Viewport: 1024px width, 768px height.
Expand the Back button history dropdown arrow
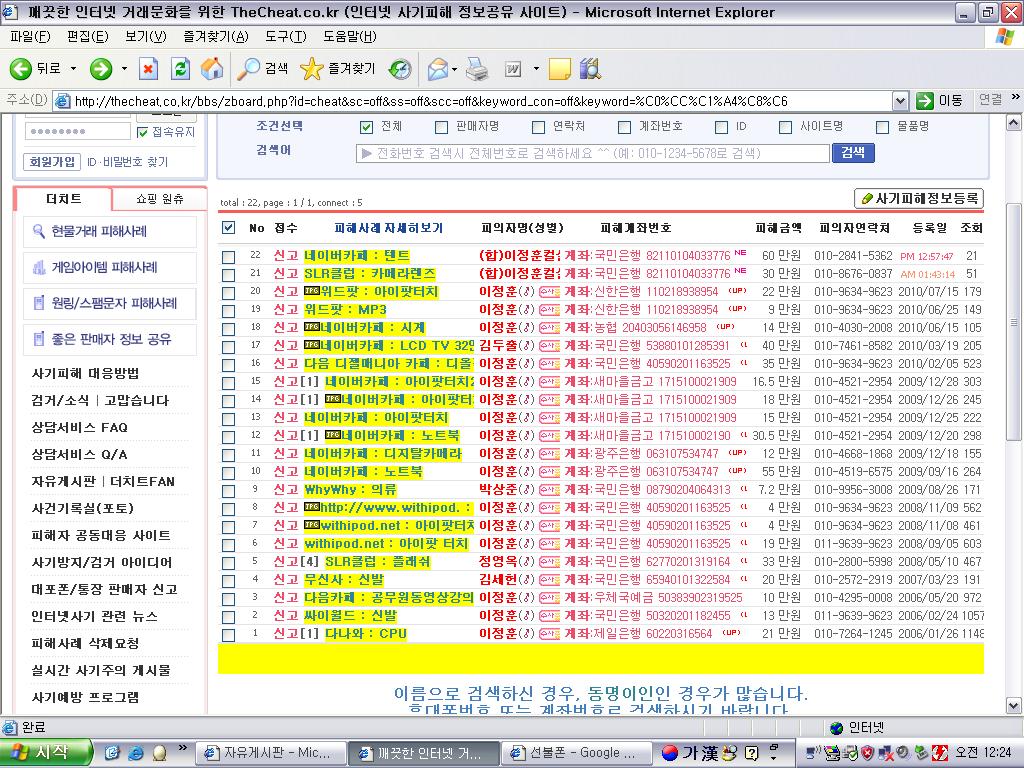[x=73, y=69]
